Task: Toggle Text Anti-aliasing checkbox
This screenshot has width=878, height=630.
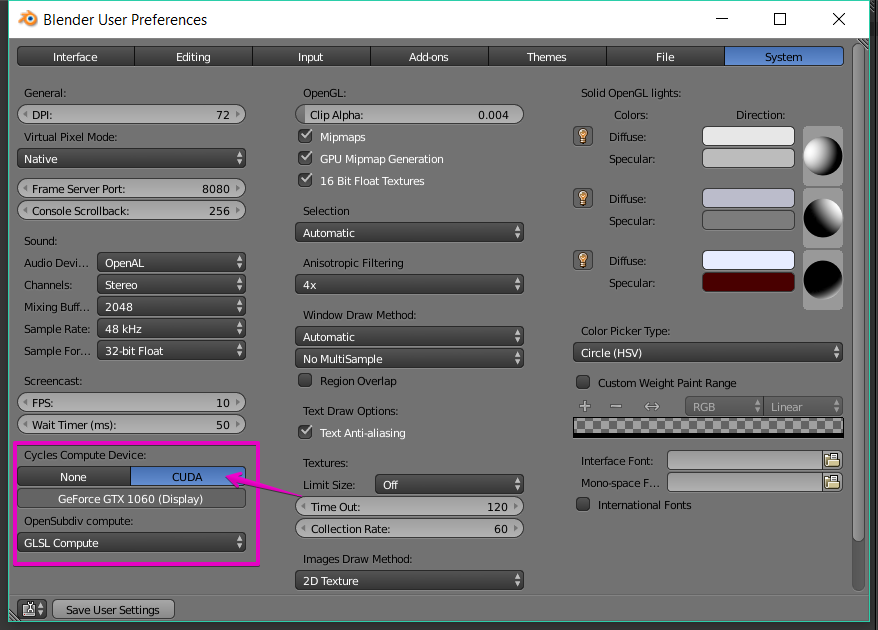Action: [x=306, y=432]
